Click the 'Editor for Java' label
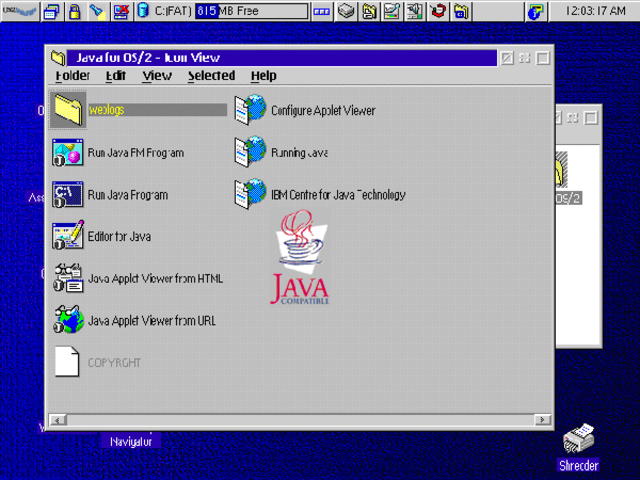640x480 pixels. tap(119, 237)
